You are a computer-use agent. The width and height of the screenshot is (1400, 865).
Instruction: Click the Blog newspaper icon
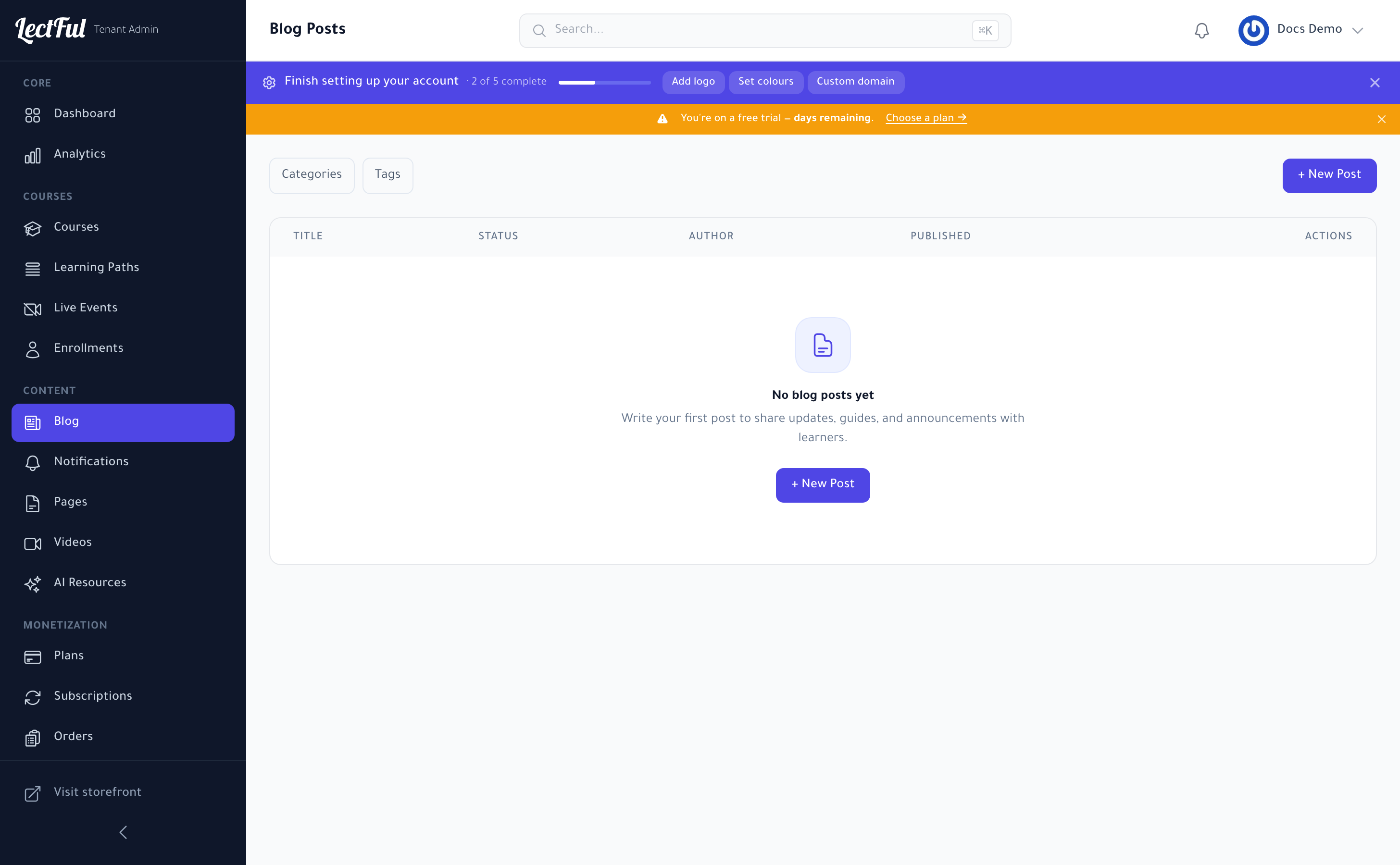[33, 423]
